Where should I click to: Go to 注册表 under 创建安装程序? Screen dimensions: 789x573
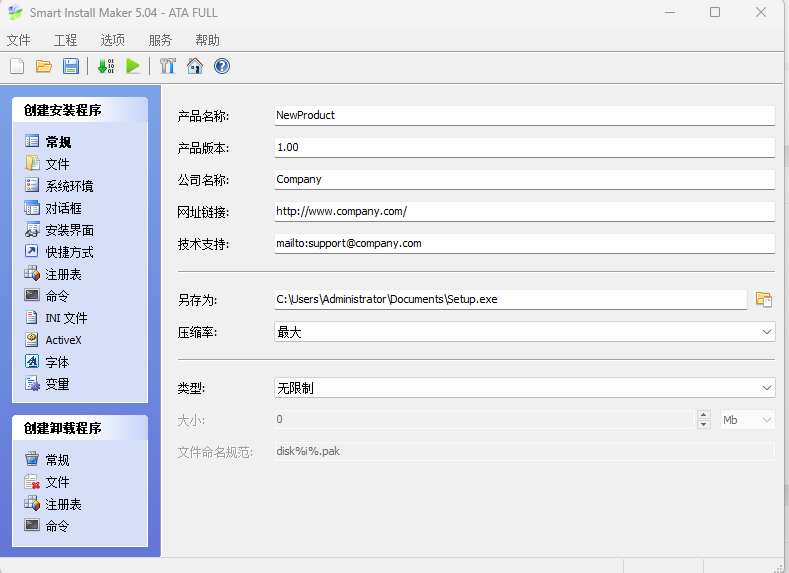63,274
